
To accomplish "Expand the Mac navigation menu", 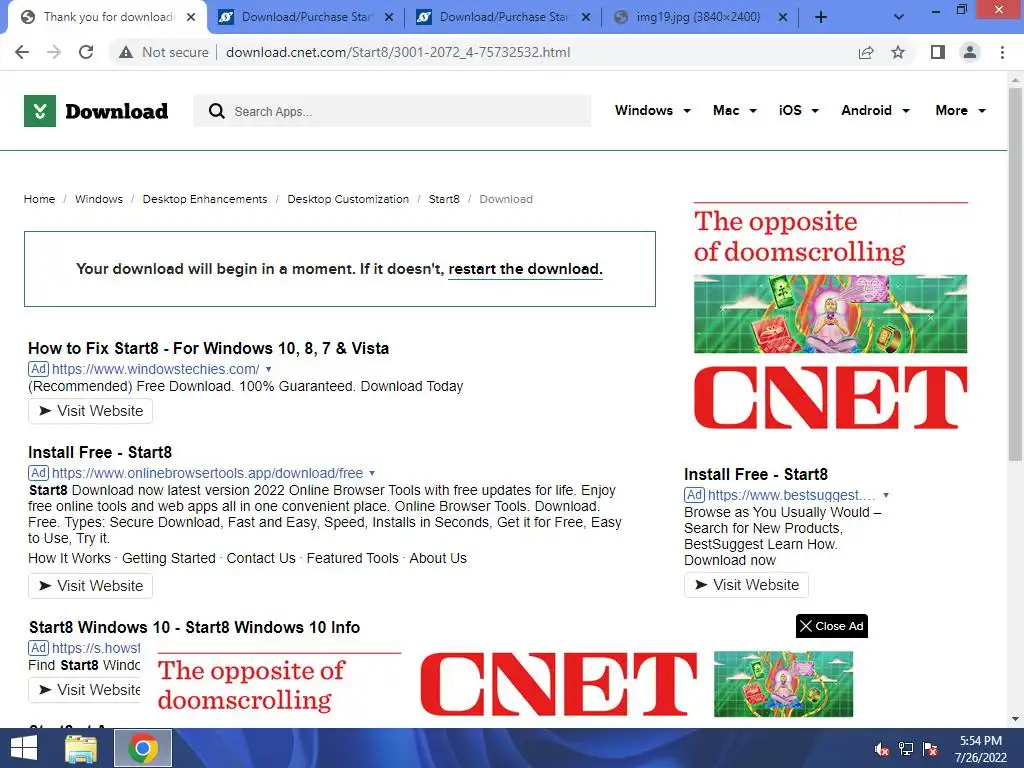I will [x=735, y=110].
